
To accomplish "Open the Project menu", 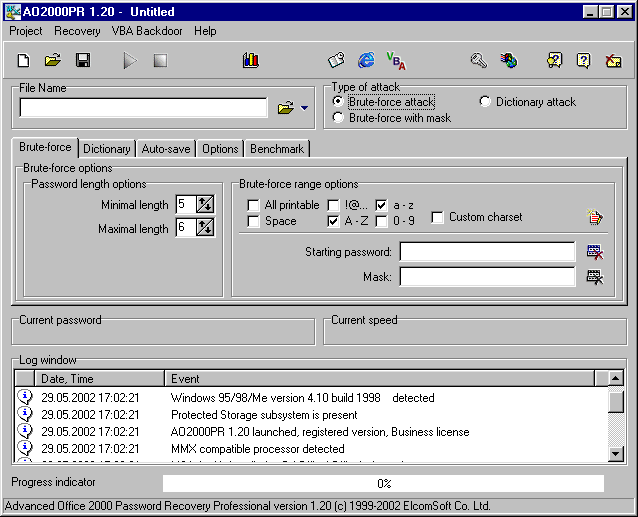I will coord(26,31).
